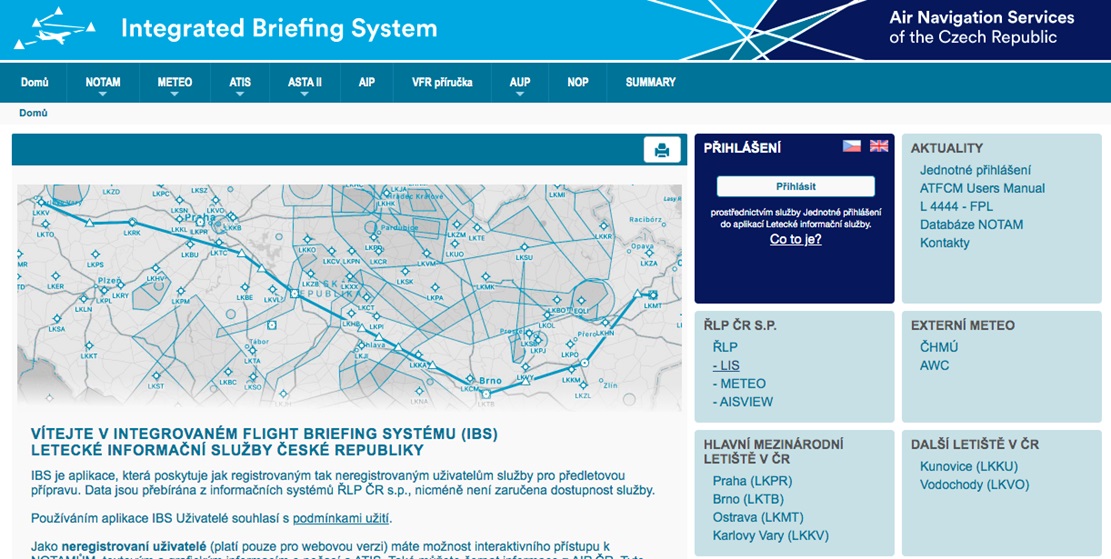Viewport: 1111px width, 559px height.
Task: Select the Ostrava (LKMT) airport link
Action: tap(758, 518)
